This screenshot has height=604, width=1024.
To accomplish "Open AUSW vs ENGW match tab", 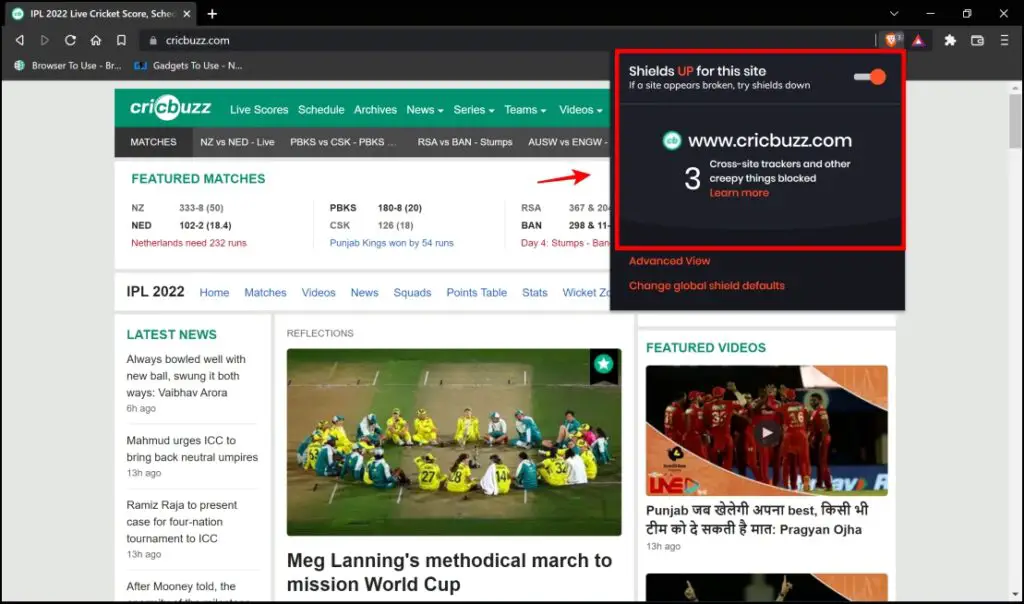I will point(568,142).
